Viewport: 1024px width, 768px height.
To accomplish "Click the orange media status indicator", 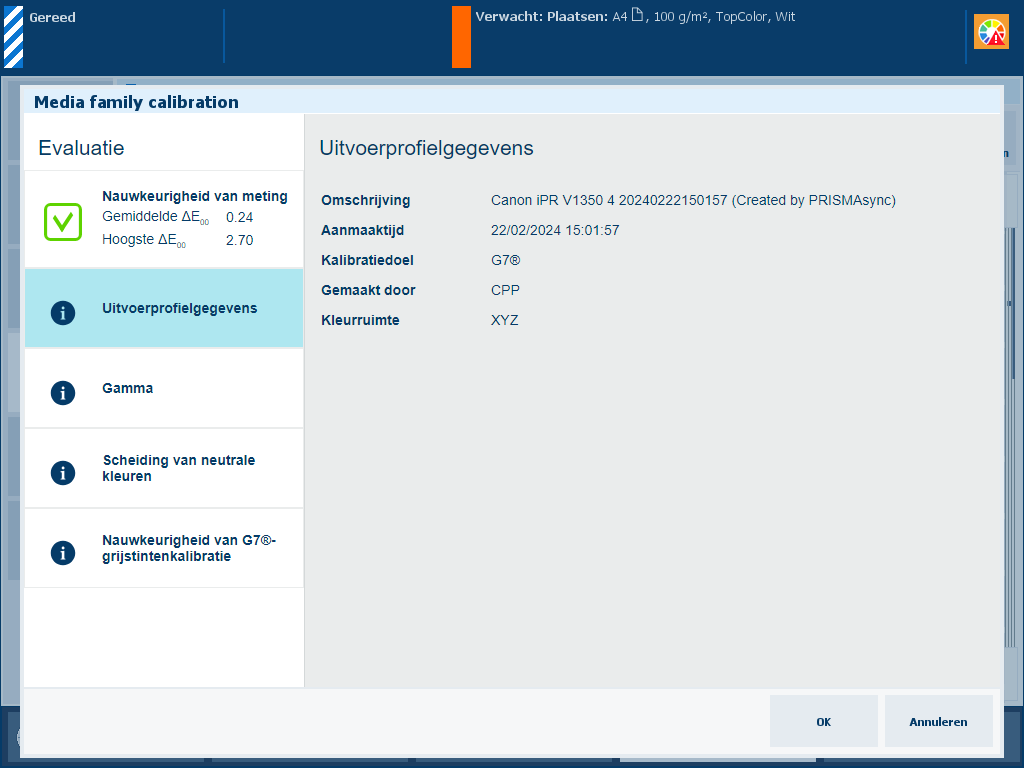I will [x=461, y=37].
